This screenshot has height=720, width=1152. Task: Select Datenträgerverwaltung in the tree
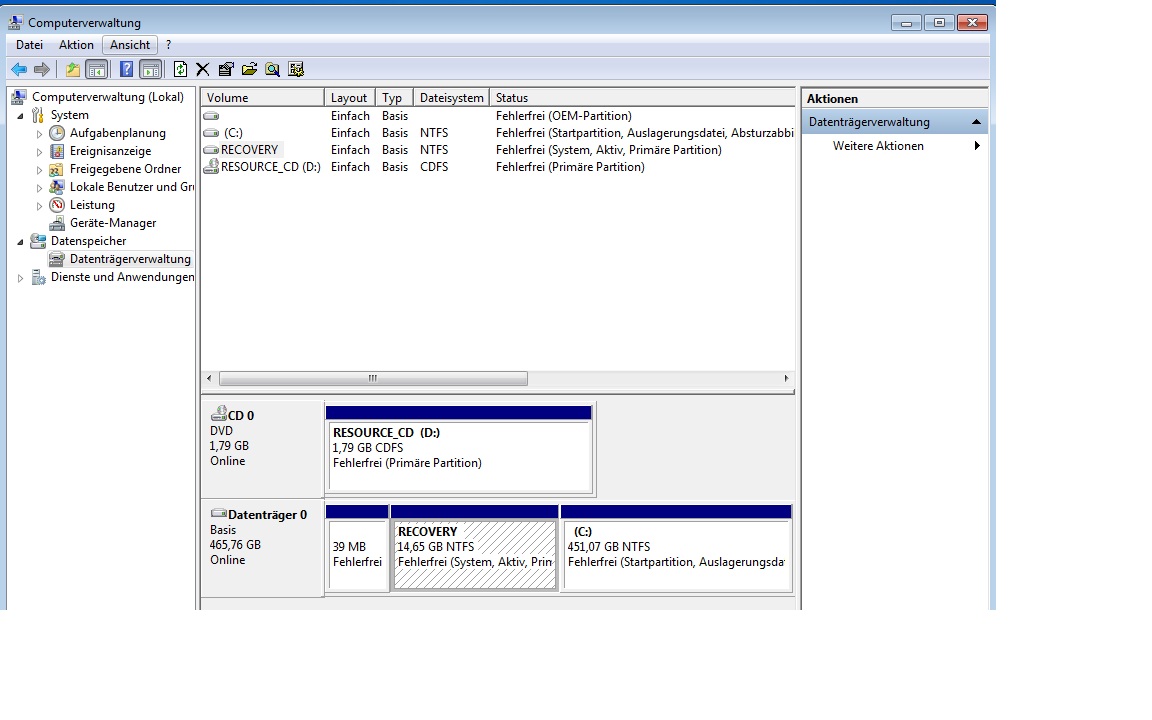130,259
